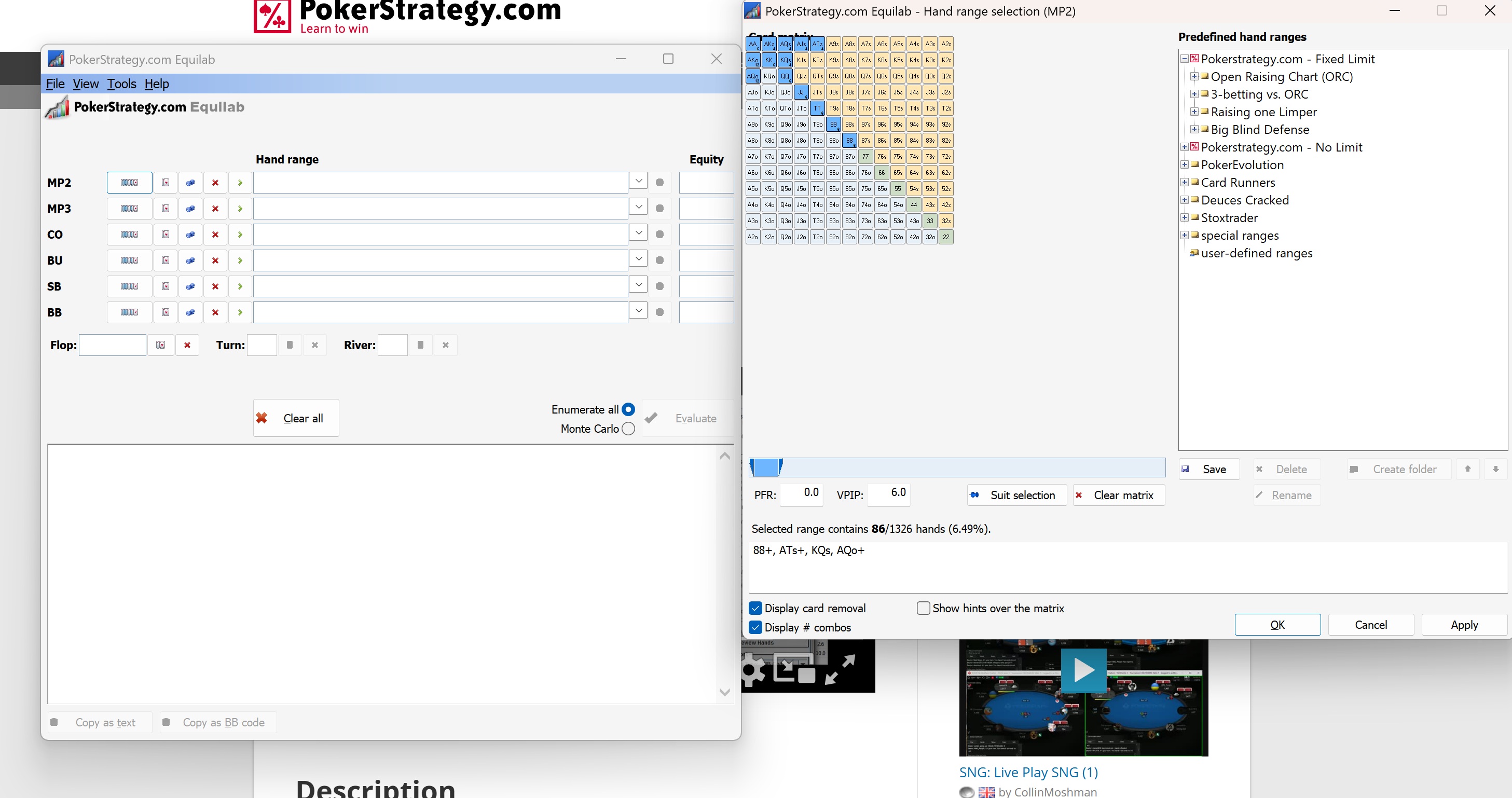1512x798 pixels.
Task: Click the BU row blue dice icon
Action: click(190, 260)
